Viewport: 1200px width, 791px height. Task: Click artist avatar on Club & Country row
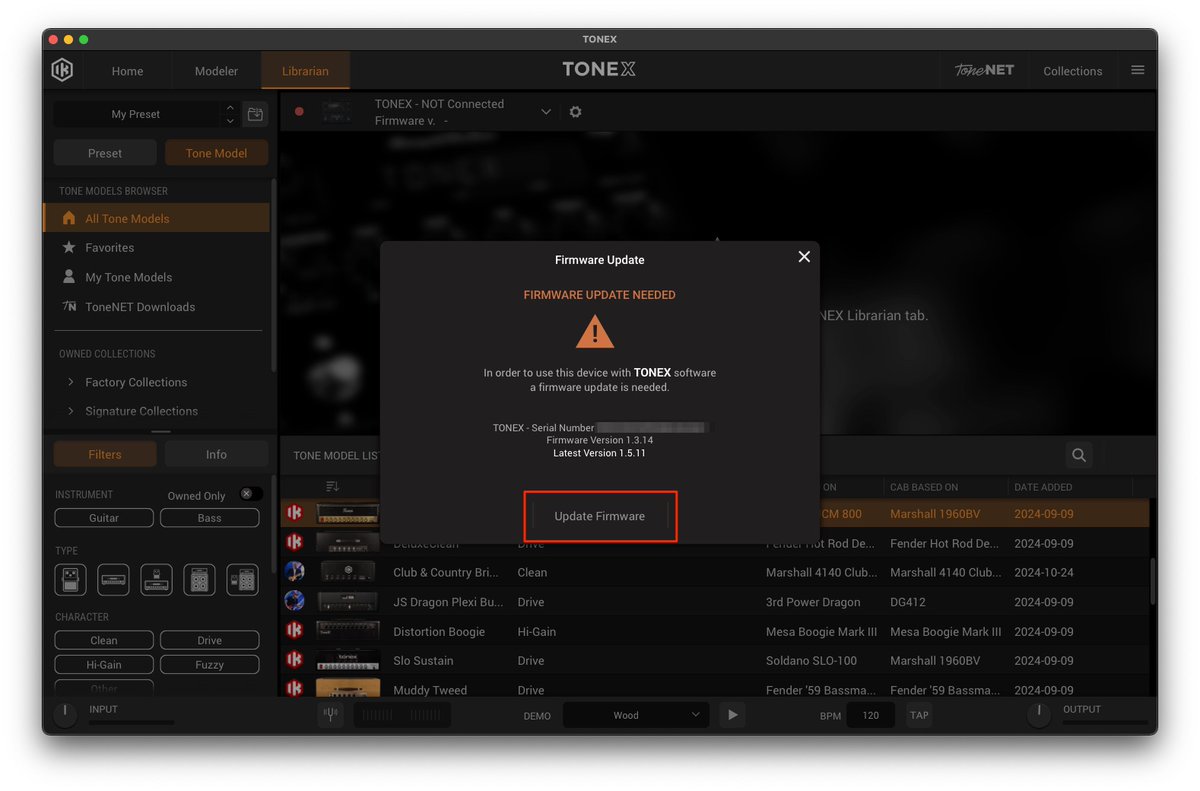pos(294,572)
